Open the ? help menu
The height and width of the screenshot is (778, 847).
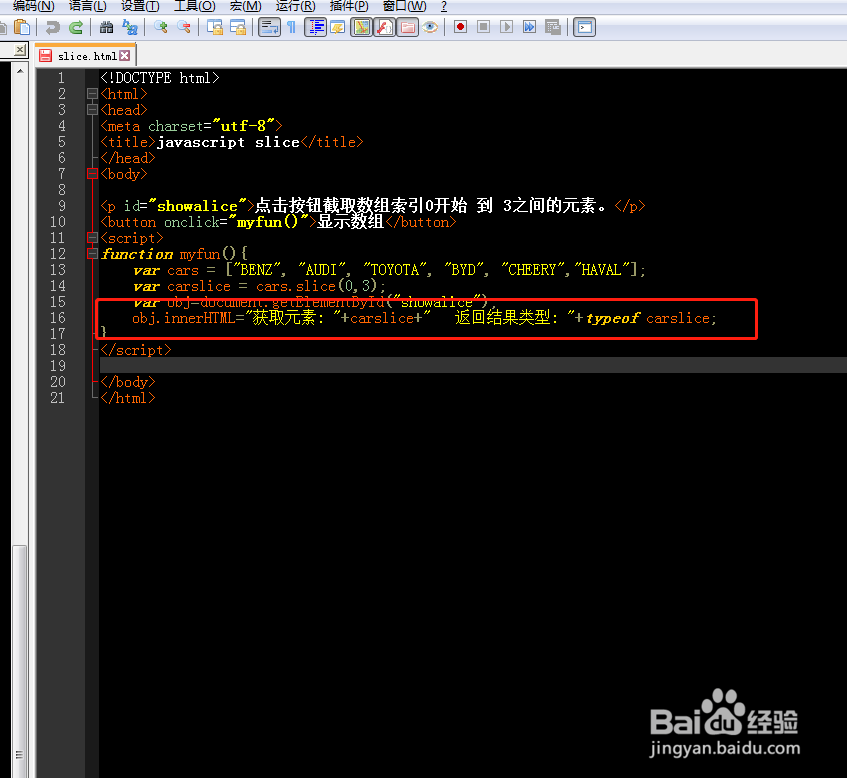coord(444,6)
